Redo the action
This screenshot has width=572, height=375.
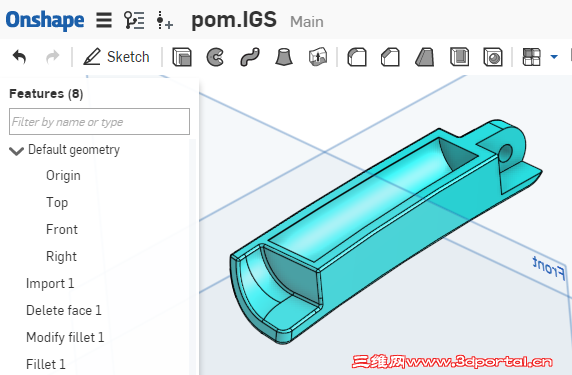tap(53, 57)
